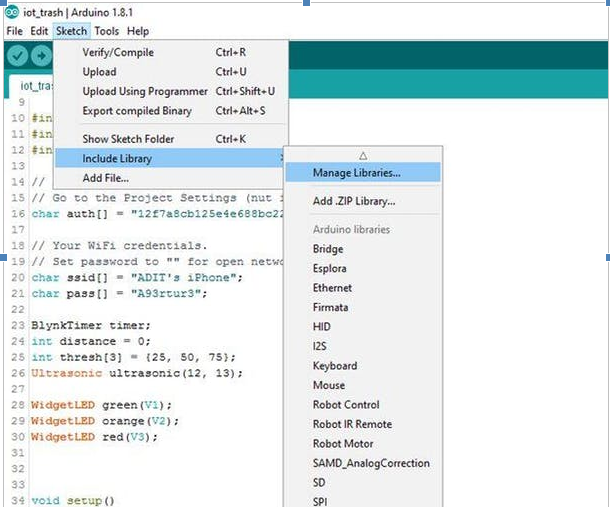Click the "Your WiFi credentials" comment
The height and width of the screenshot is (507, 610).
(x=119, y=246)
